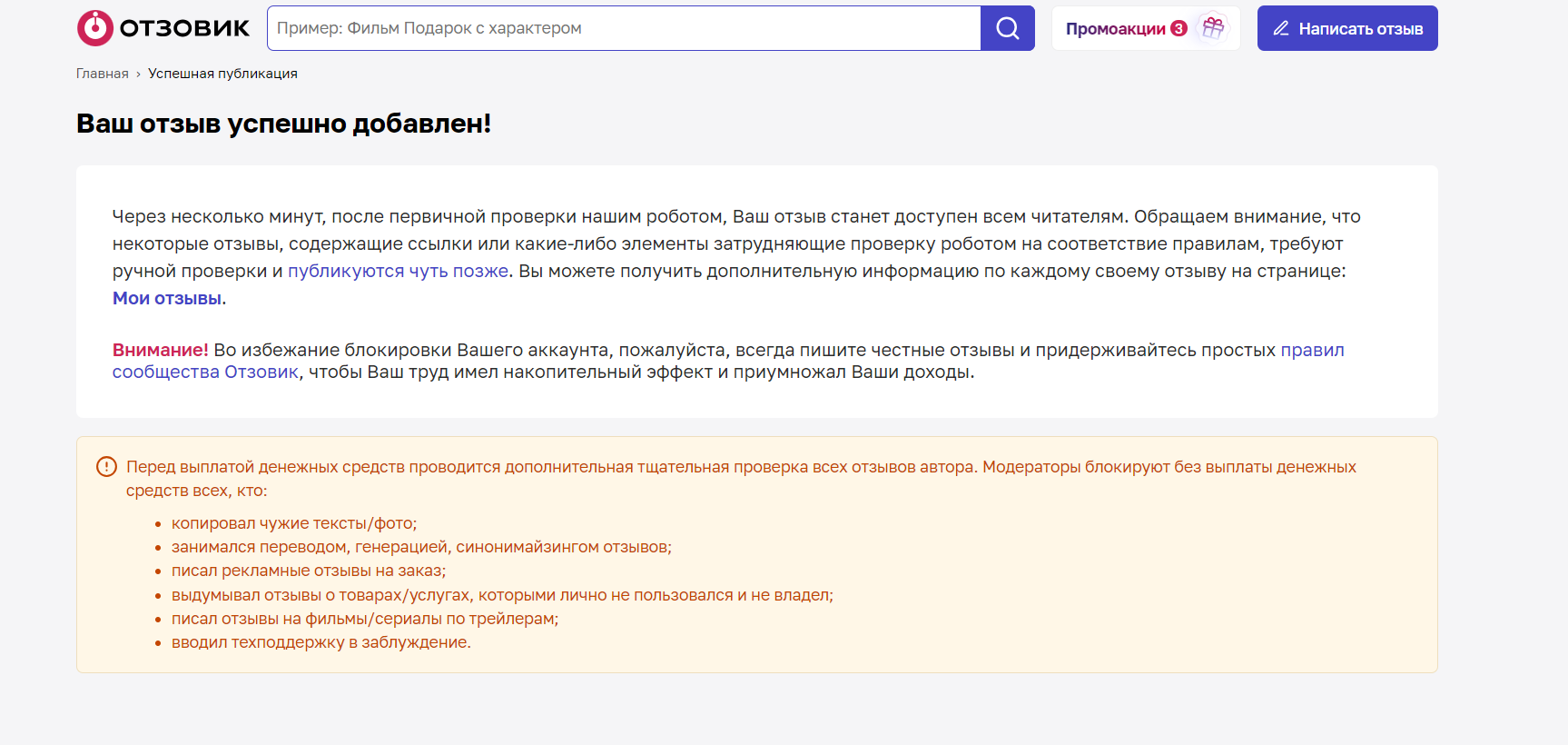Click bullet 'писал отзывы на фильмы/сериалы по трейлерам'
The height and width of the screenshot is (745, 1568).
(x=365, y=619)
